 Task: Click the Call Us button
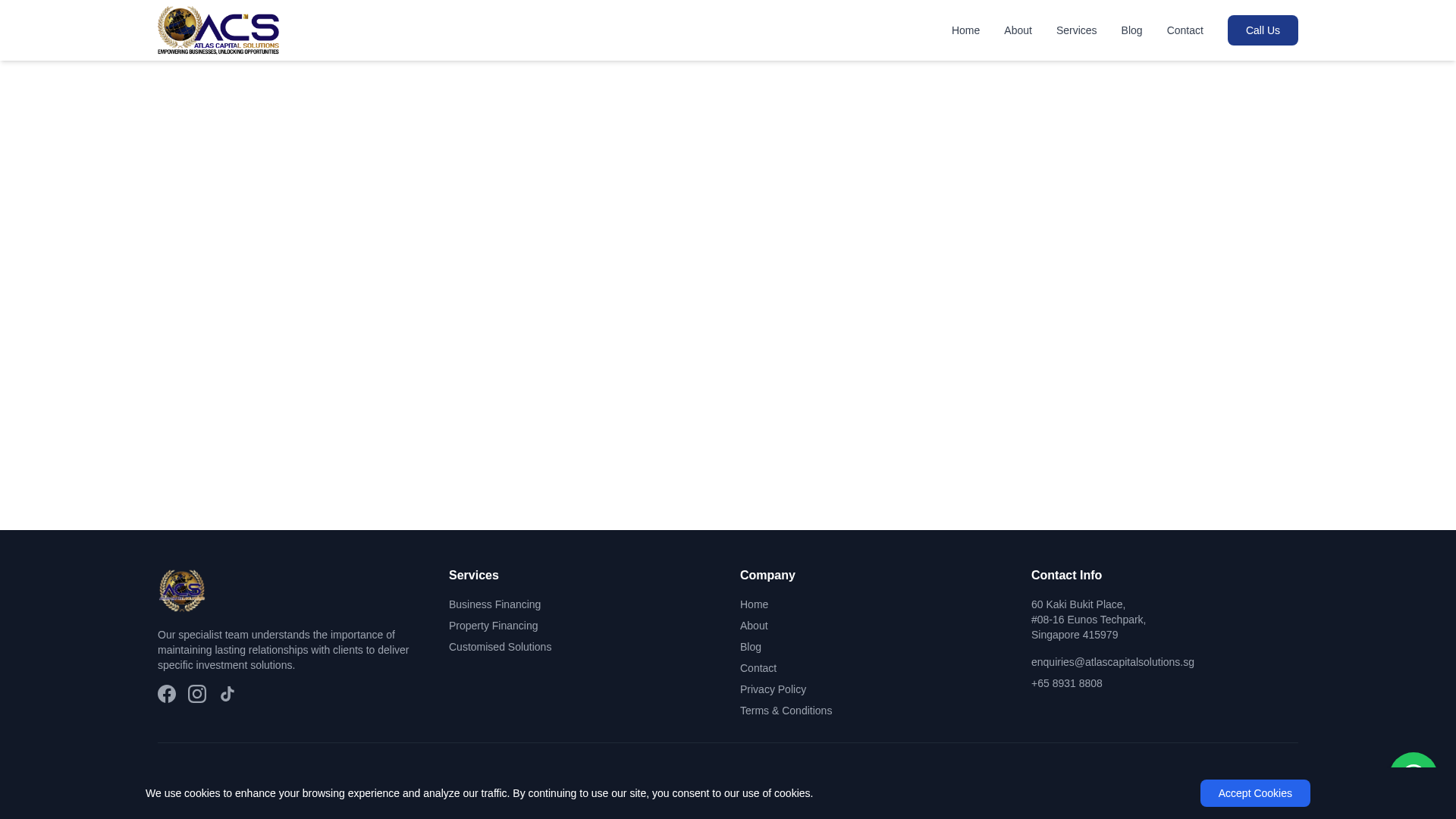tap(1263, 30)
